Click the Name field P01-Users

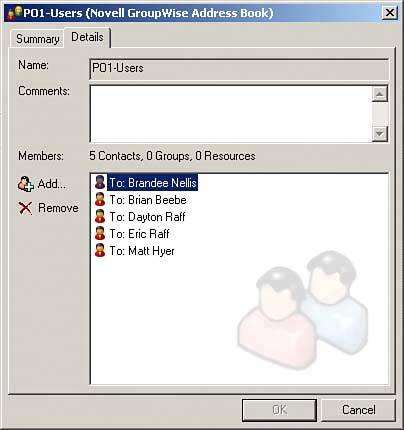pyautogui.click(x=239, y=69)
